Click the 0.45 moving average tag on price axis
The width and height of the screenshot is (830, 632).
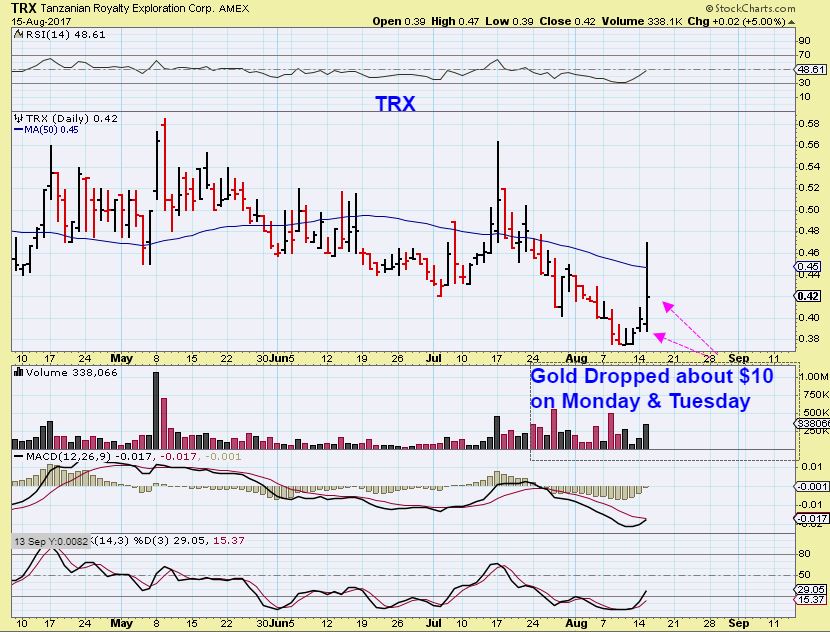pos(808,267)
